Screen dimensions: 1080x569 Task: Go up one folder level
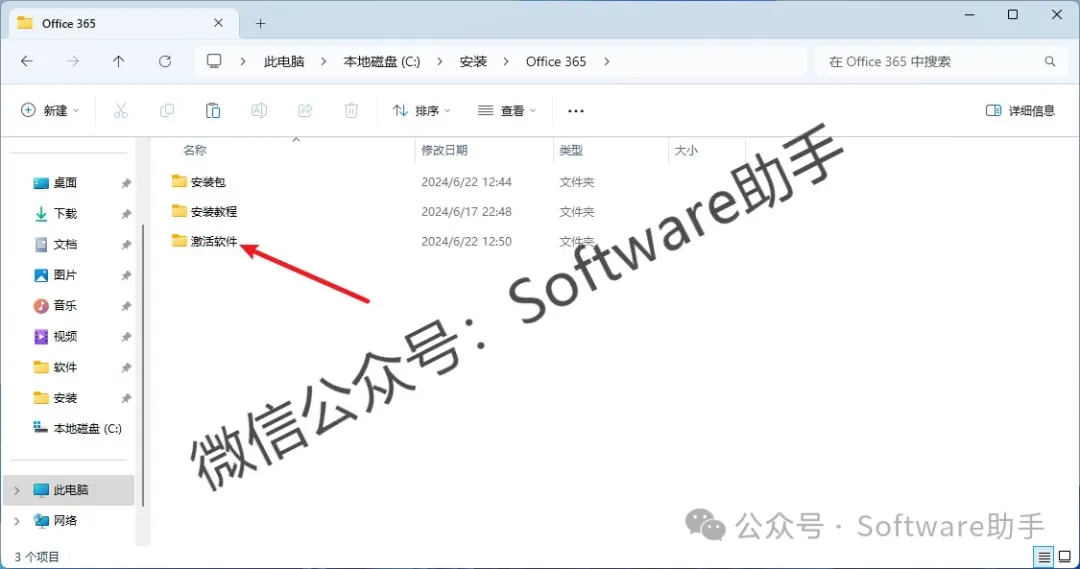pyautogui.click(x=118, y=61)
